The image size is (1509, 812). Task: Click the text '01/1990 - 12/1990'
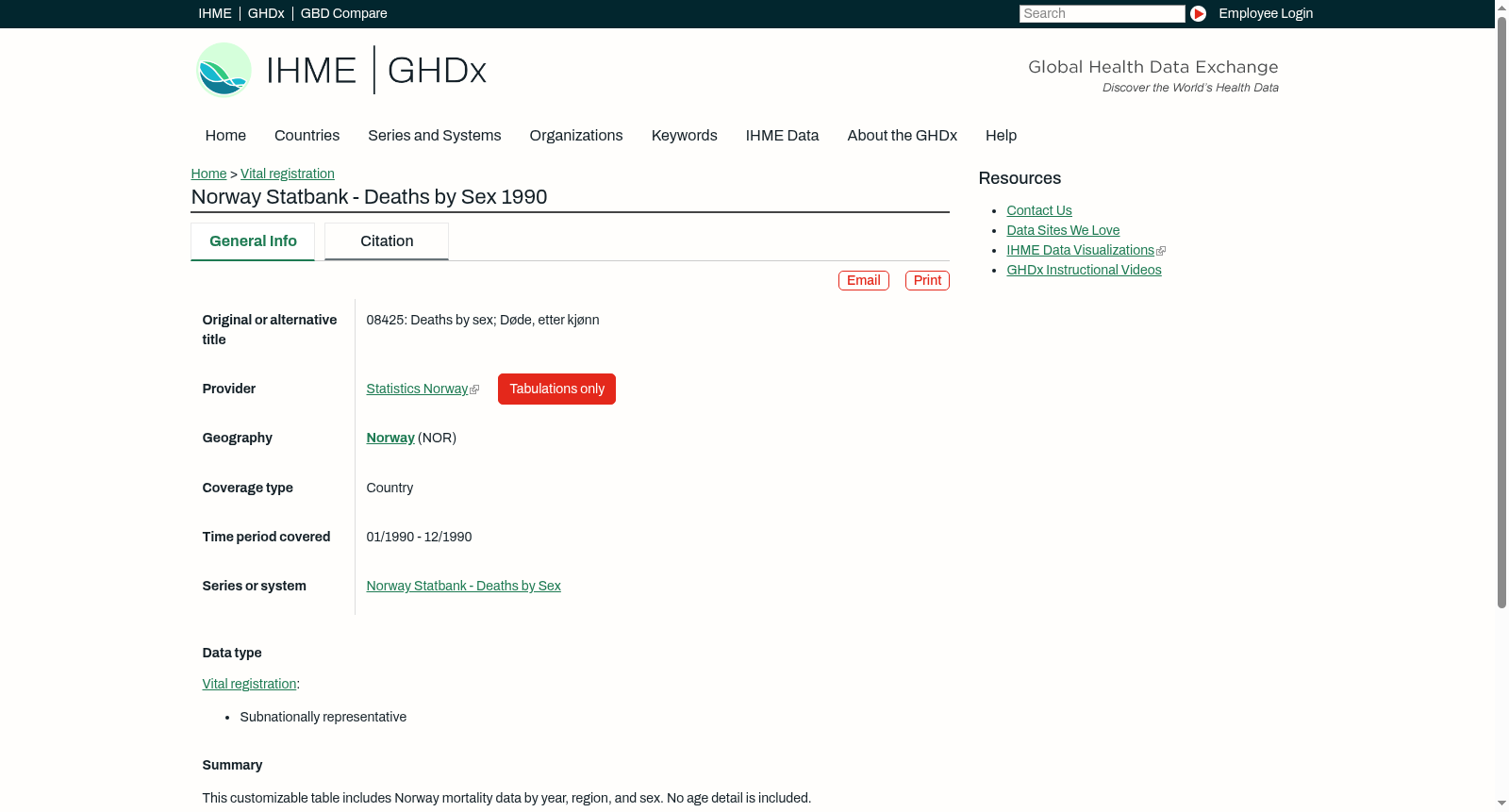tap(419, 537)
